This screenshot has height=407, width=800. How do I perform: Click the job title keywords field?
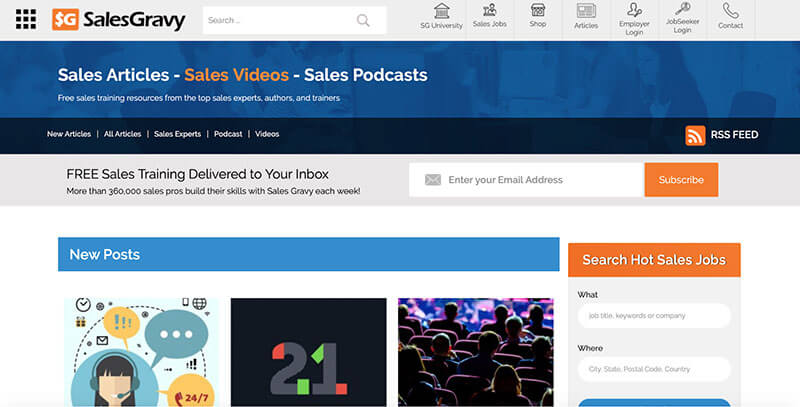pyautogui.click(x=654, y=316)
